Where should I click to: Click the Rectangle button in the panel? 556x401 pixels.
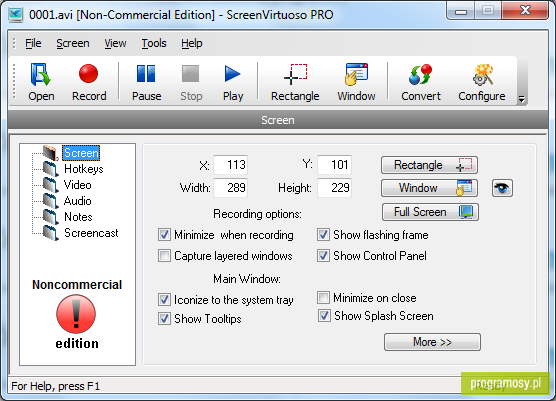click(429, 165)
